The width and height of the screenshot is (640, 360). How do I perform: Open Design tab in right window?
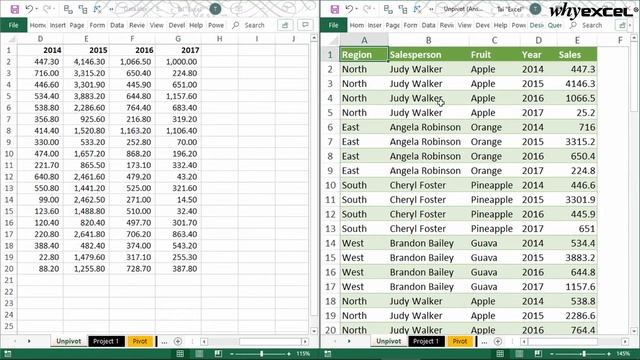536,25
